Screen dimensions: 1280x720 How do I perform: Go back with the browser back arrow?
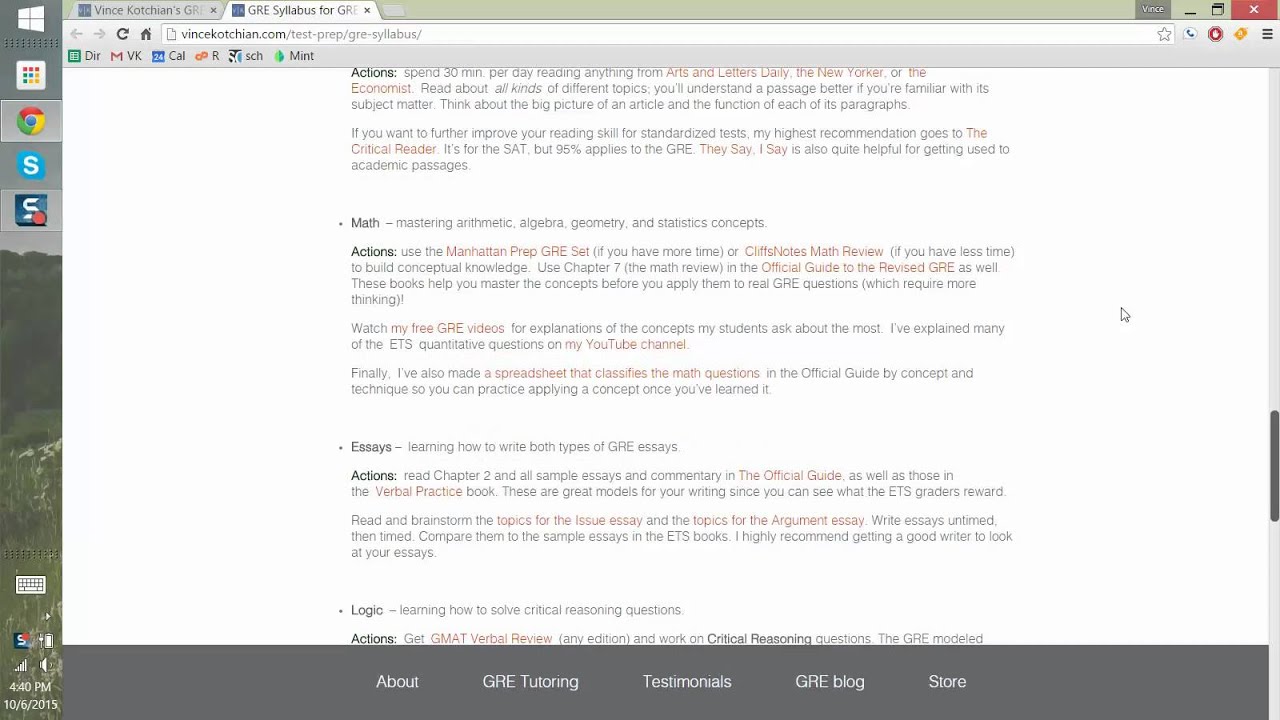tap(77, 34)
